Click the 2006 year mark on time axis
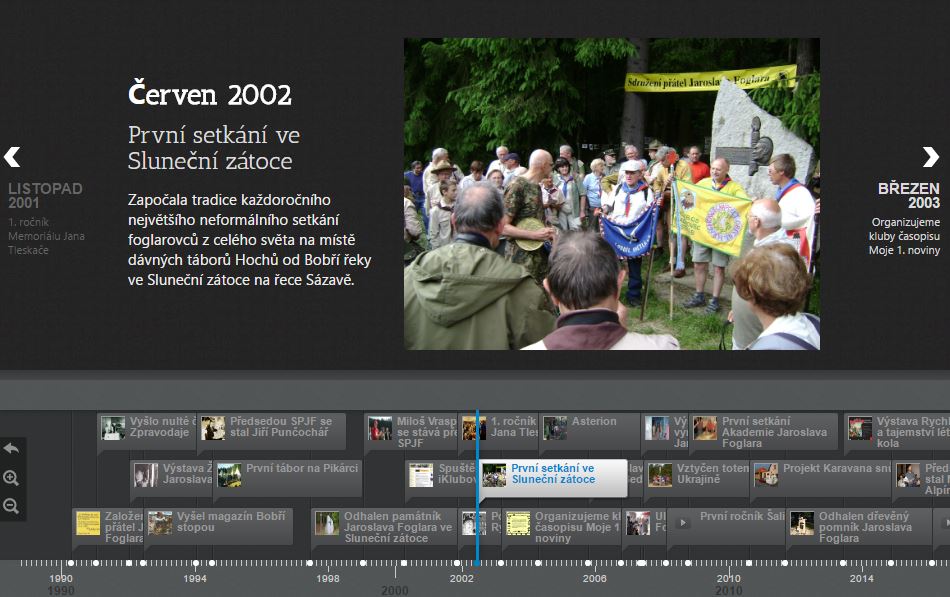 point(595,578)
